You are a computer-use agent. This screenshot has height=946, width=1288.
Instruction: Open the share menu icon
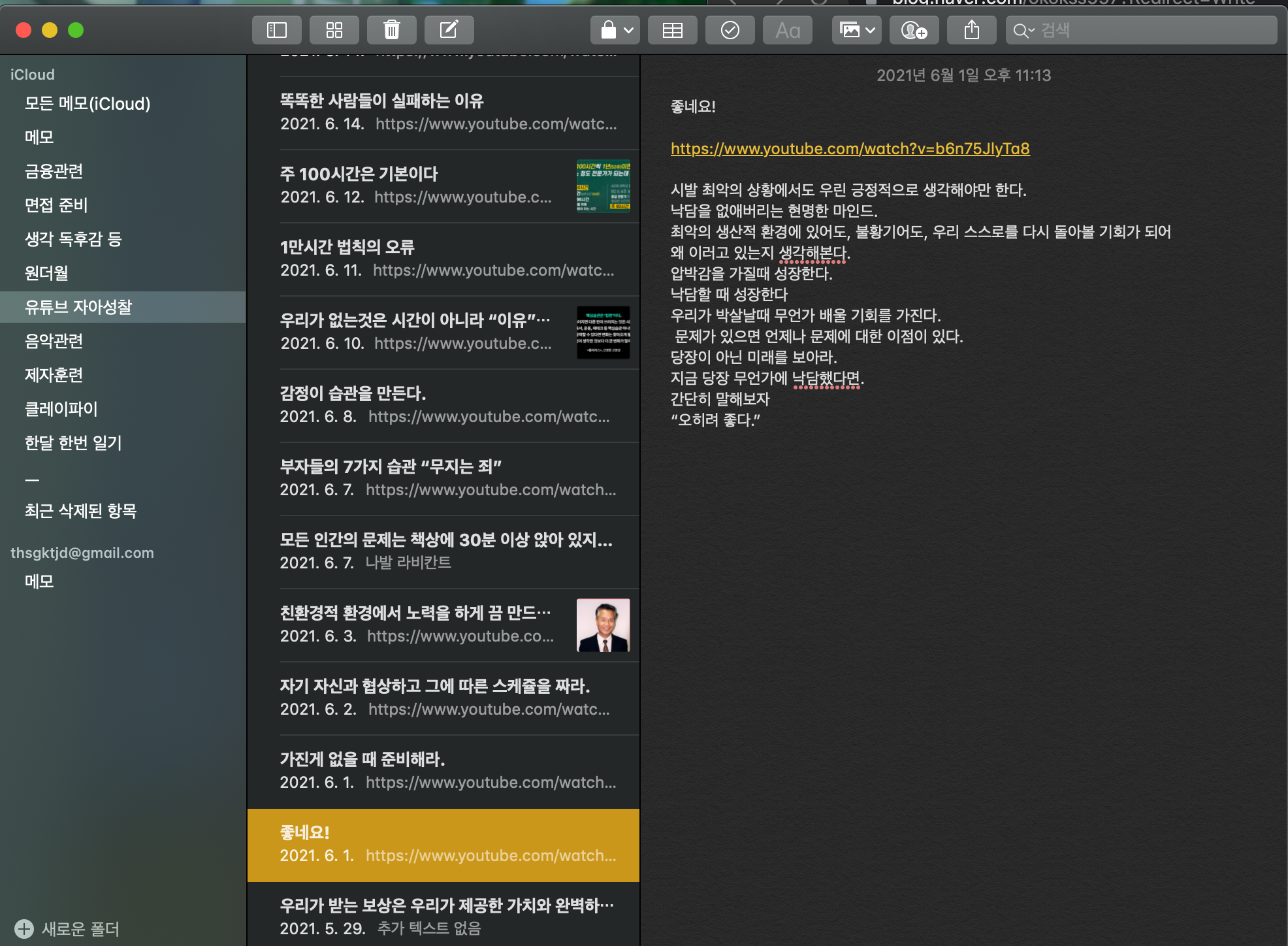pos(972,30)
